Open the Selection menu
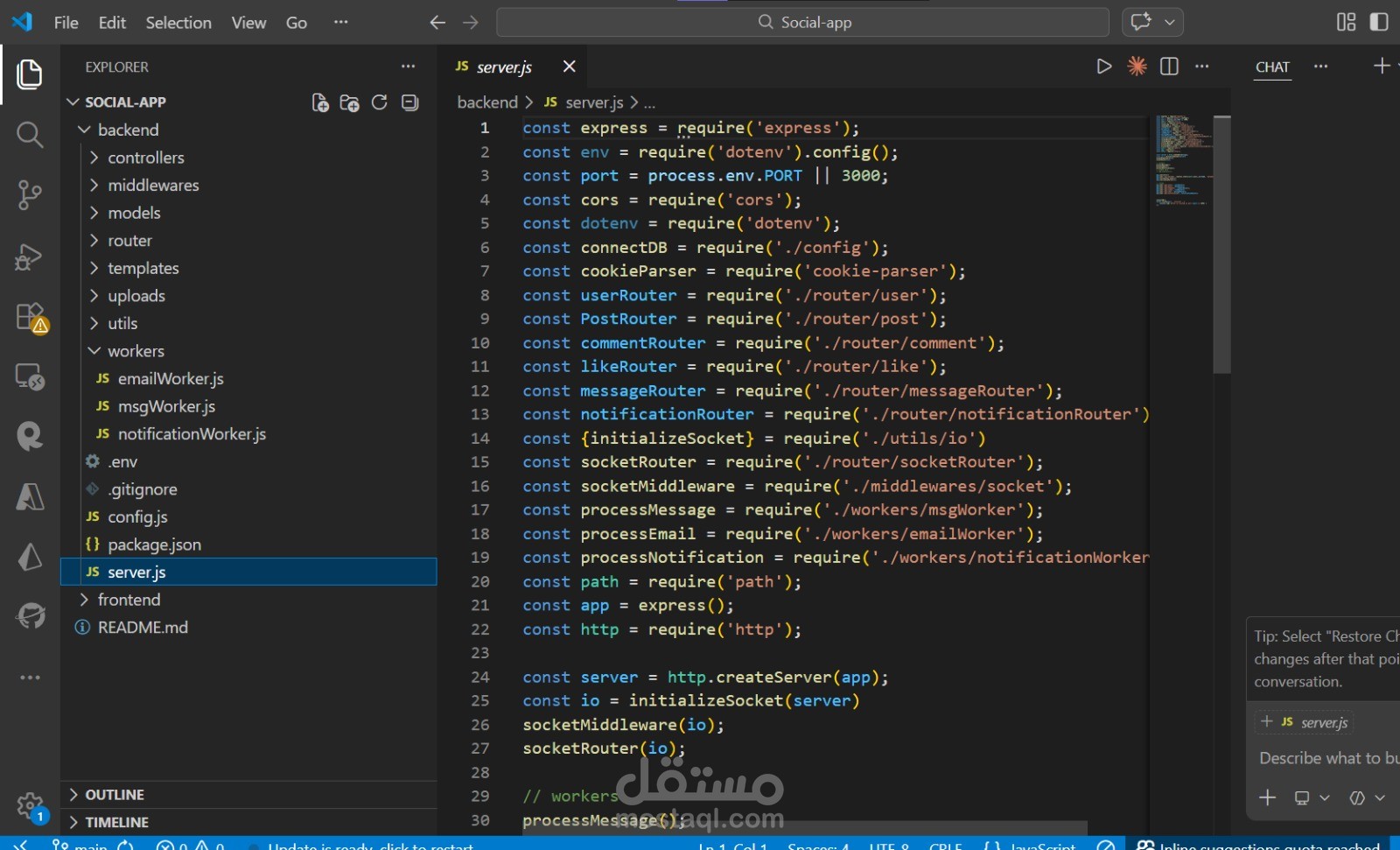1400x850 pixels. pos(178,23)
